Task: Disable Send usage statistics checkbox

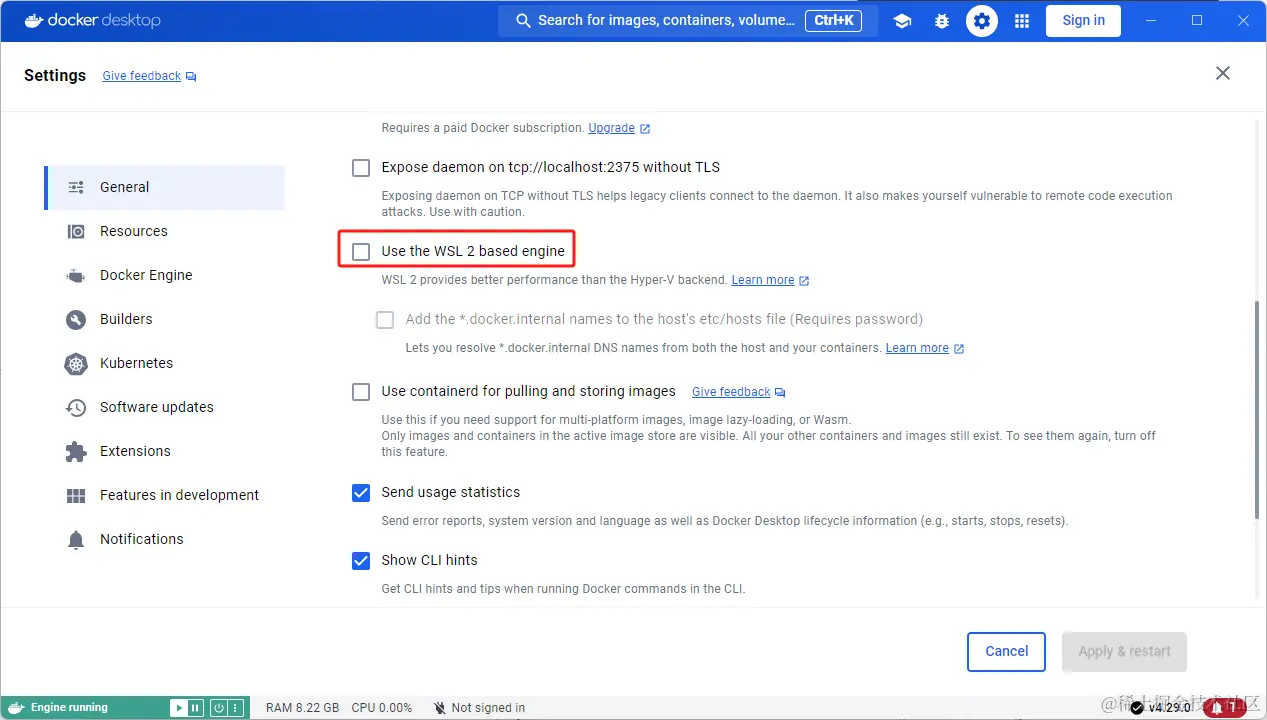Action: tap(361, 493)
